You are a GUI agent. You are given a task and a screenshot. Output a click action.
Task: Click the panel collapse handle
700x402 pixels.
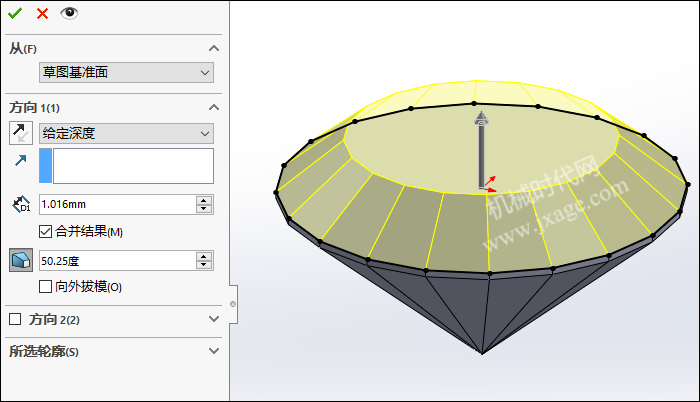(233, 304)
